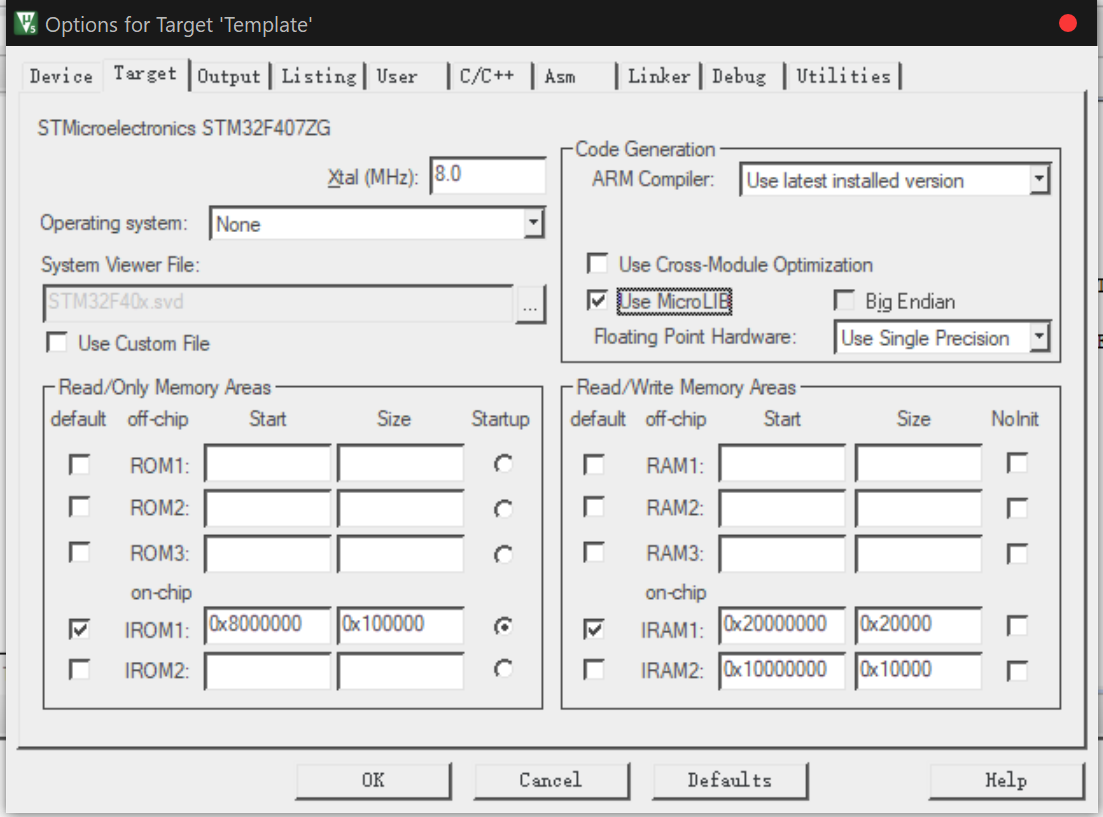Select IROM2 Startup radio button

tap(503, 669)
